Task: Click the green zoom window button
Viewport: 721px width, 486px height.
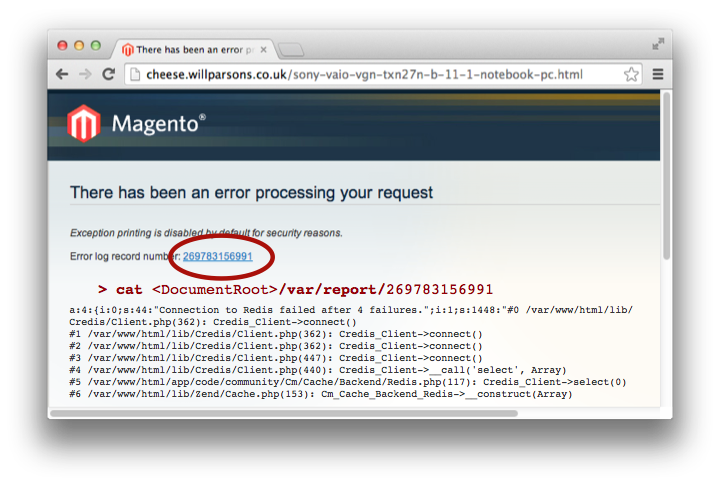Action: coord(96,45)
